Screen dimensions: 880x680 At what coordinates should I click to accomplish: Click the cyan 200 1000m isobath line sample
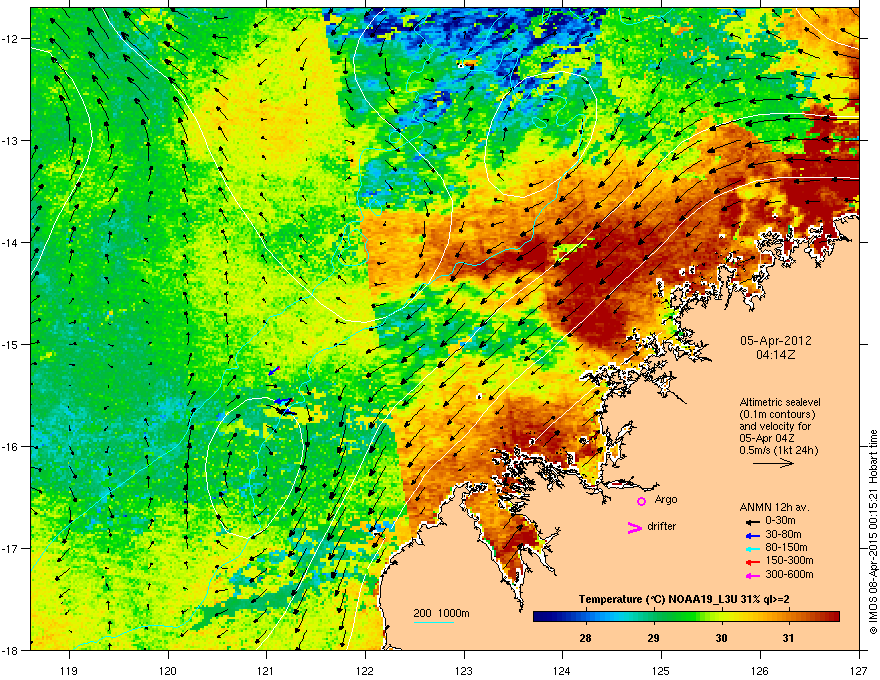434,622
